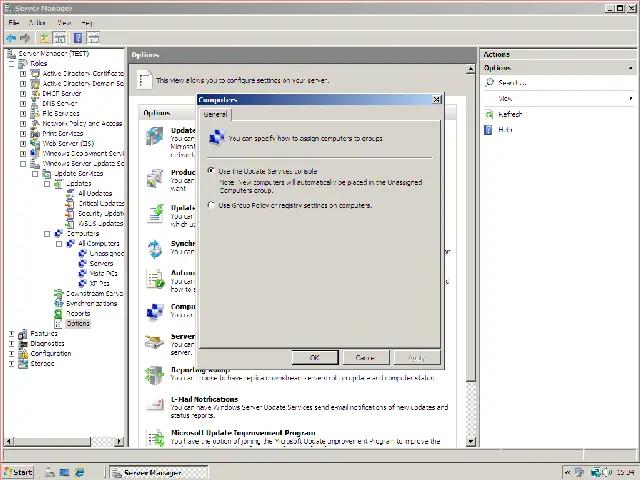This screenshot has width=640, height=480.
Task: Click the options list vertical scrollbar down arrow
Action: [471, 441]
